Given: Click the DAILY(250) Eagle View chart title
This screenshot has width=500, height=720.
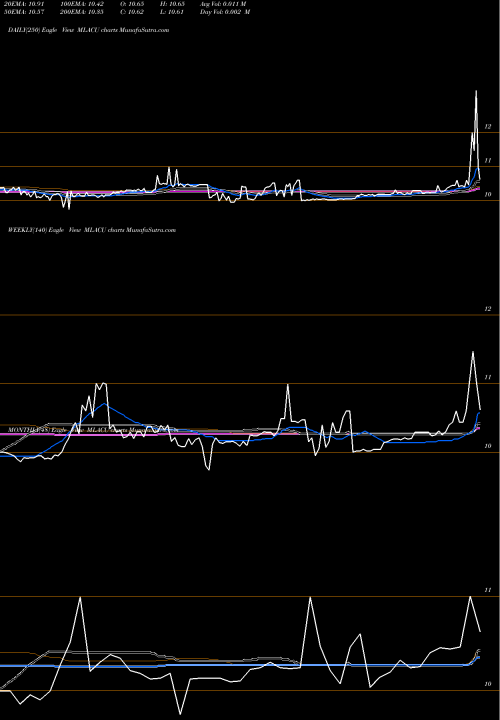Looking at the screenshot, I should 89,30.
